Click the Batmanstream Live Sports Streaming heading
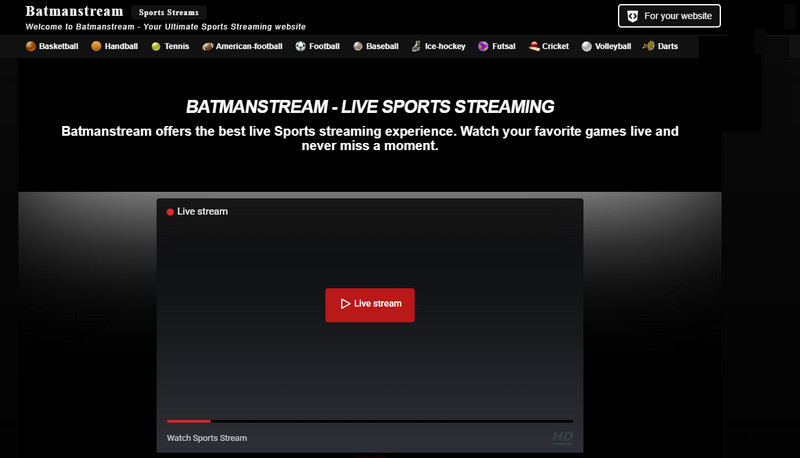 coord(370,107)
